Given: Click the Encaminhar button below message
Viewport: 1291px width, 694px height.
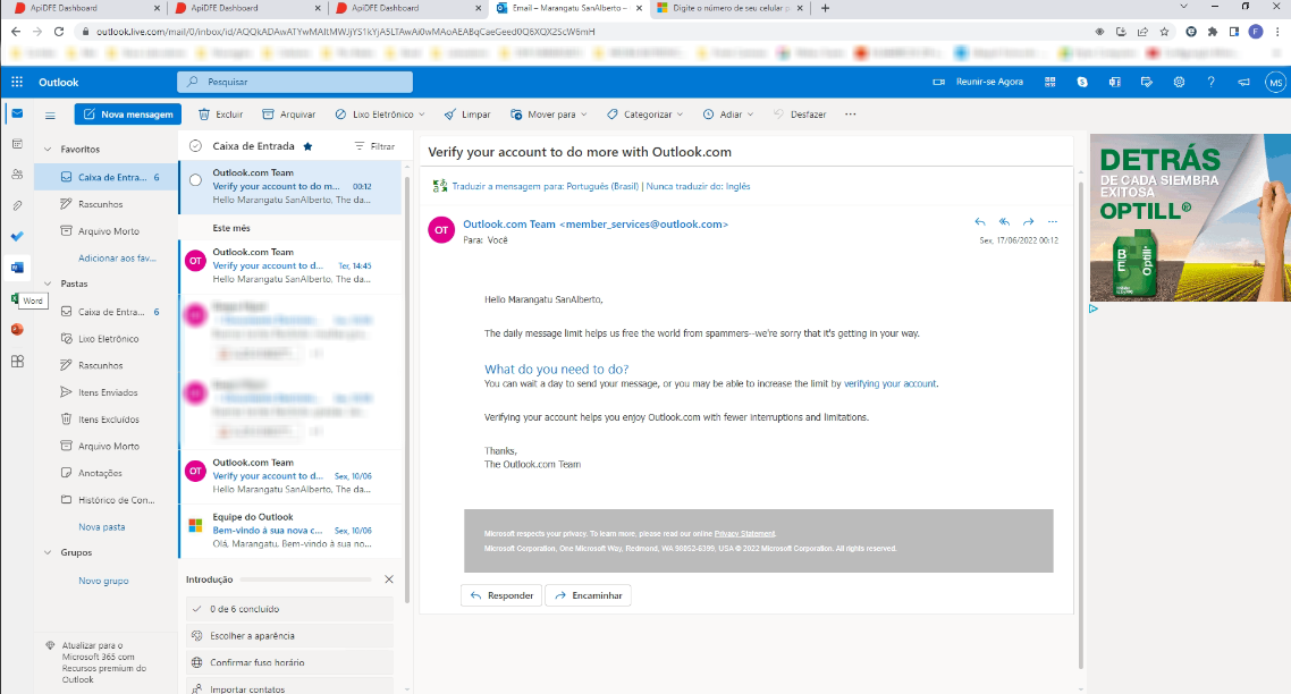Looking at the screenshot, I should click(x=588, y=595).
